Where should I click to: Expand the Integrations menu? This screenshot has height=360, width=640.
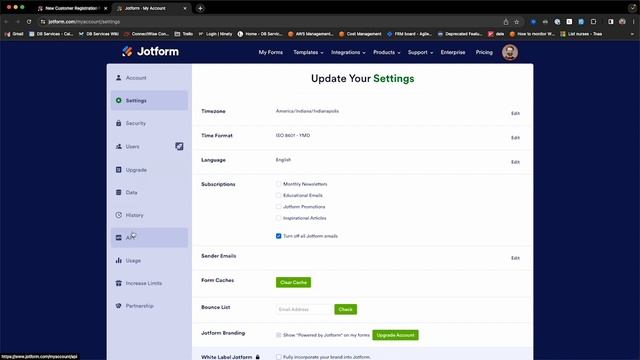(x=348, y=52)
